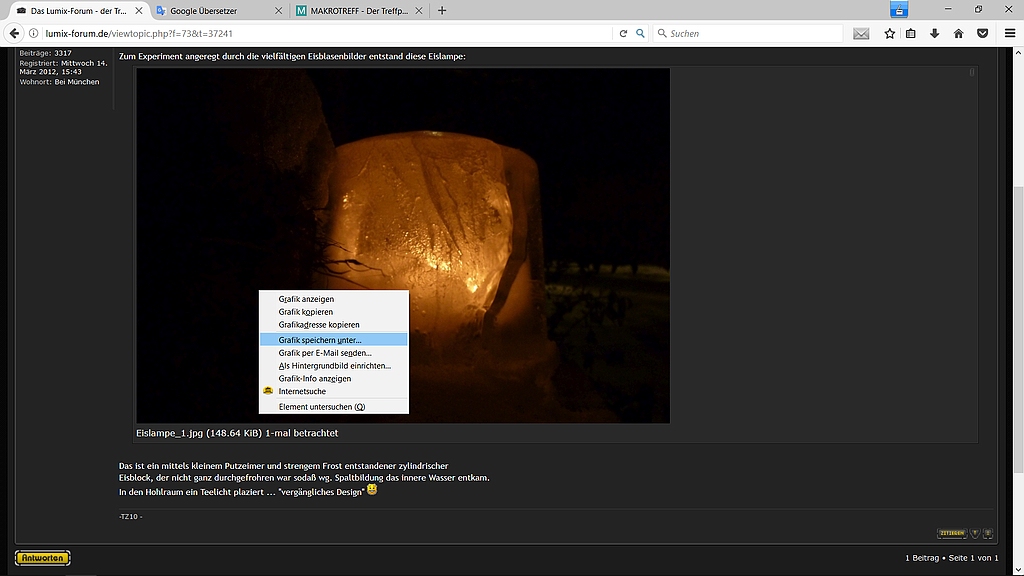Click the envelope mail icon in the toolbar
Viewport: 1024px width, 576px height.
[x=861, y=32]
